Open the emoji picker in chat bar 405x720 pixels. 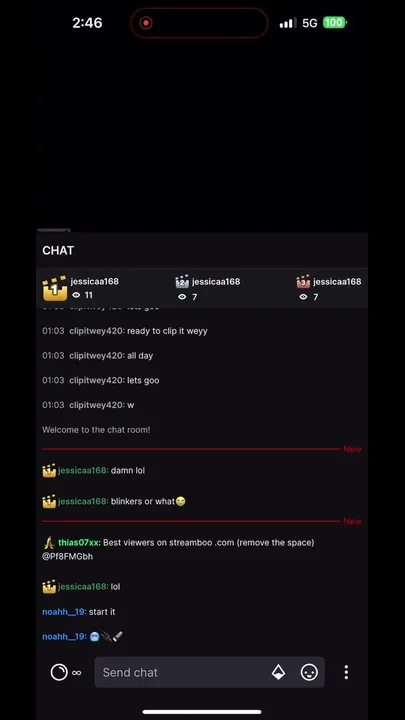(309, 672)
